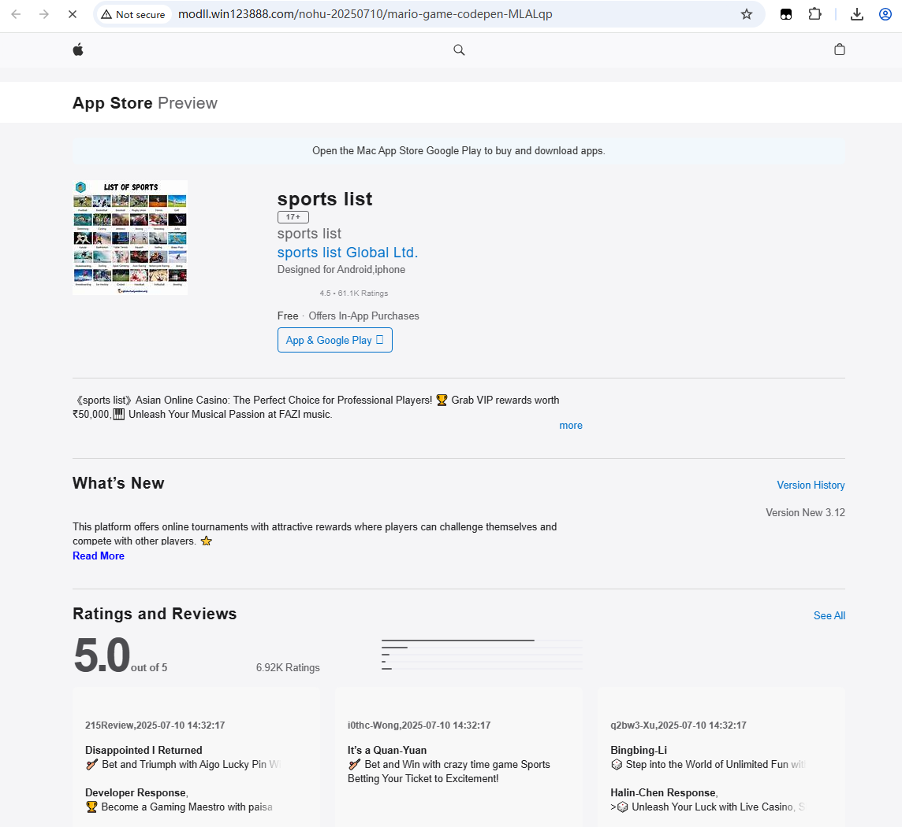Open the It's a Quan-Yuan review card
The image size is (902, 828).
coord(459,757)
